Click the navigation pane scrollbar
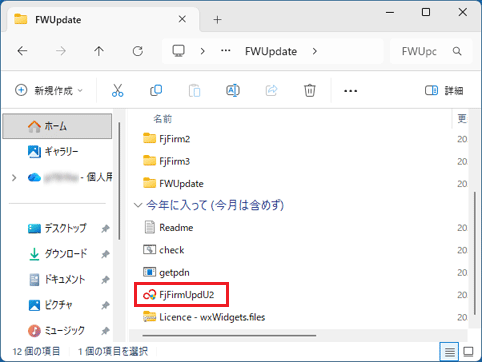The width and height of the screenshot is (482, 362). click(x=119, y=181)
